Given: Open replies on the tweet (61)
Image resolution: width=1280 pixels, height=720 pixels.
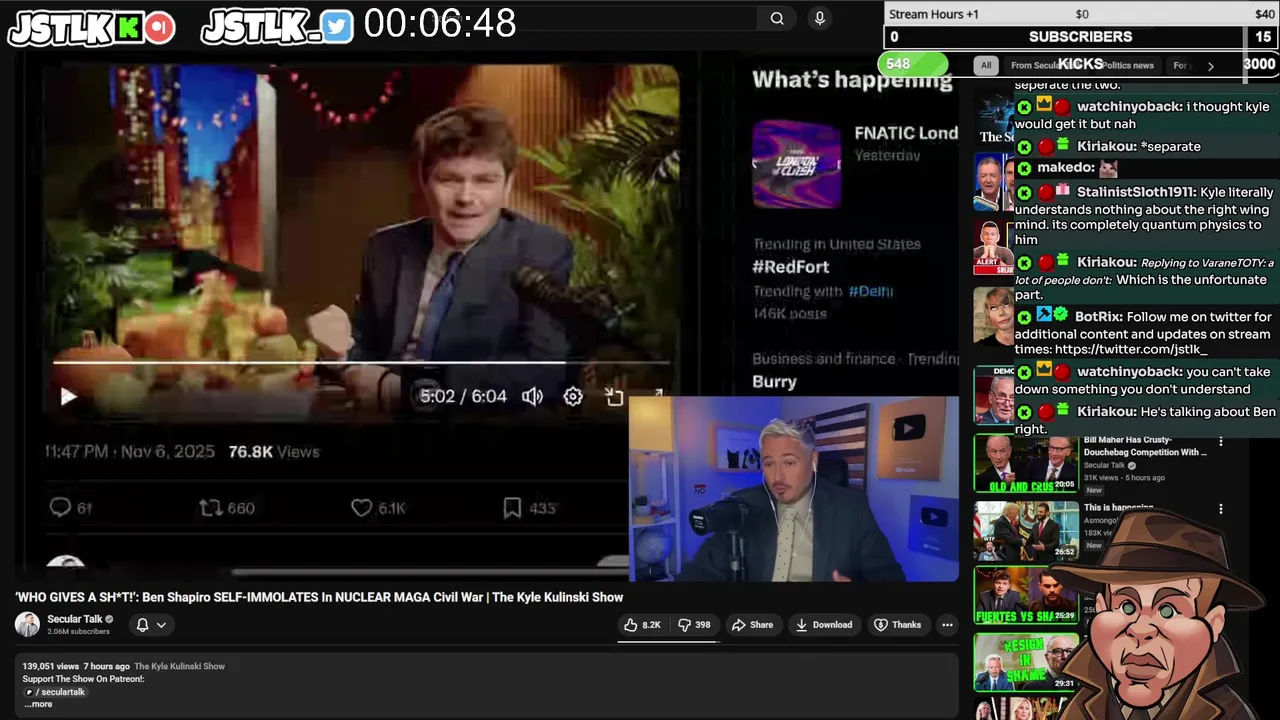Looking at the screenshot, I should (x=71, y=508).
